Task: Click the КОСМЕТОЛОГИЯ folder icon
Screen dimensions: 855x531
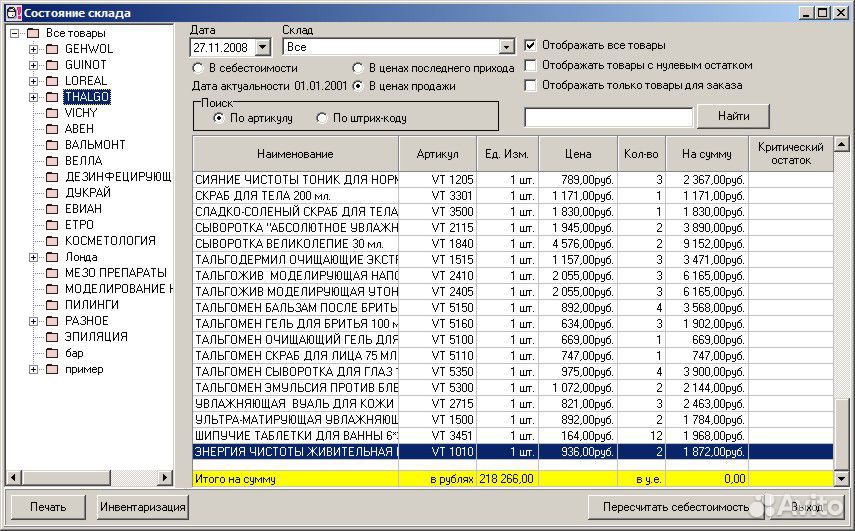Action: pos(52,241)
